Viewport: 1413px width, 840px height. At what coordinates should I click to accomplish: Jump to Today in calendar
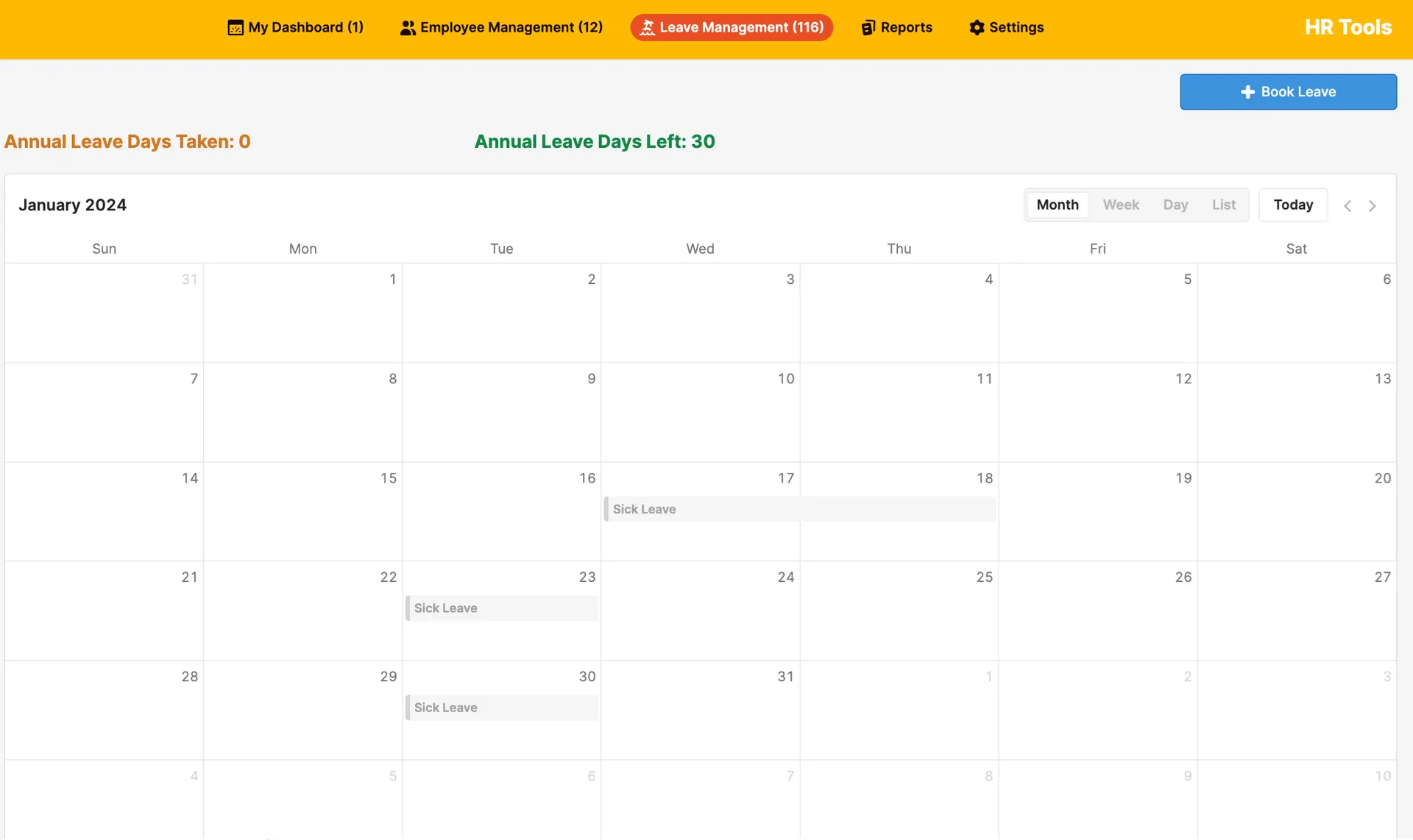tap(1293, 205)
